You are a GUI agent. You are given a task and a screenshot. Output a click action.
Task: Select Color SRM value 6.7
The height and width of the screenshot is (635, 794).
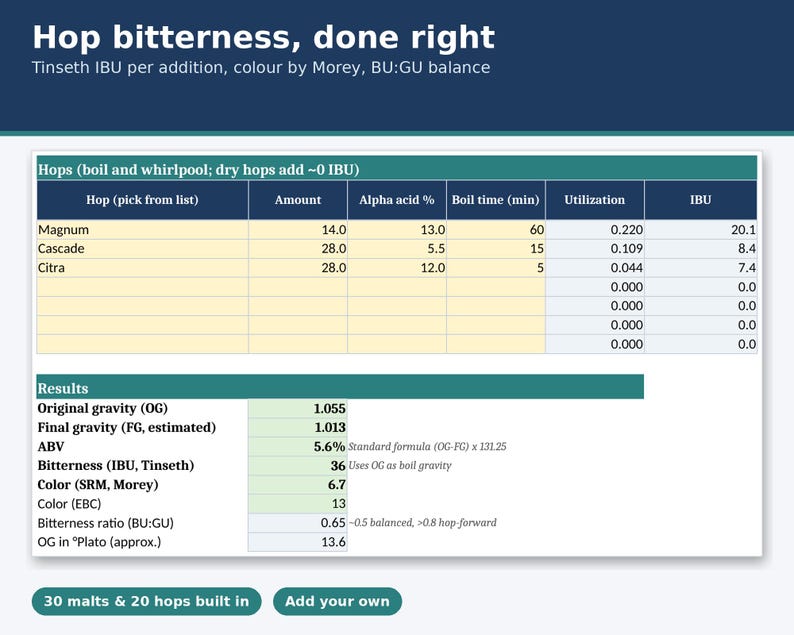298,485
